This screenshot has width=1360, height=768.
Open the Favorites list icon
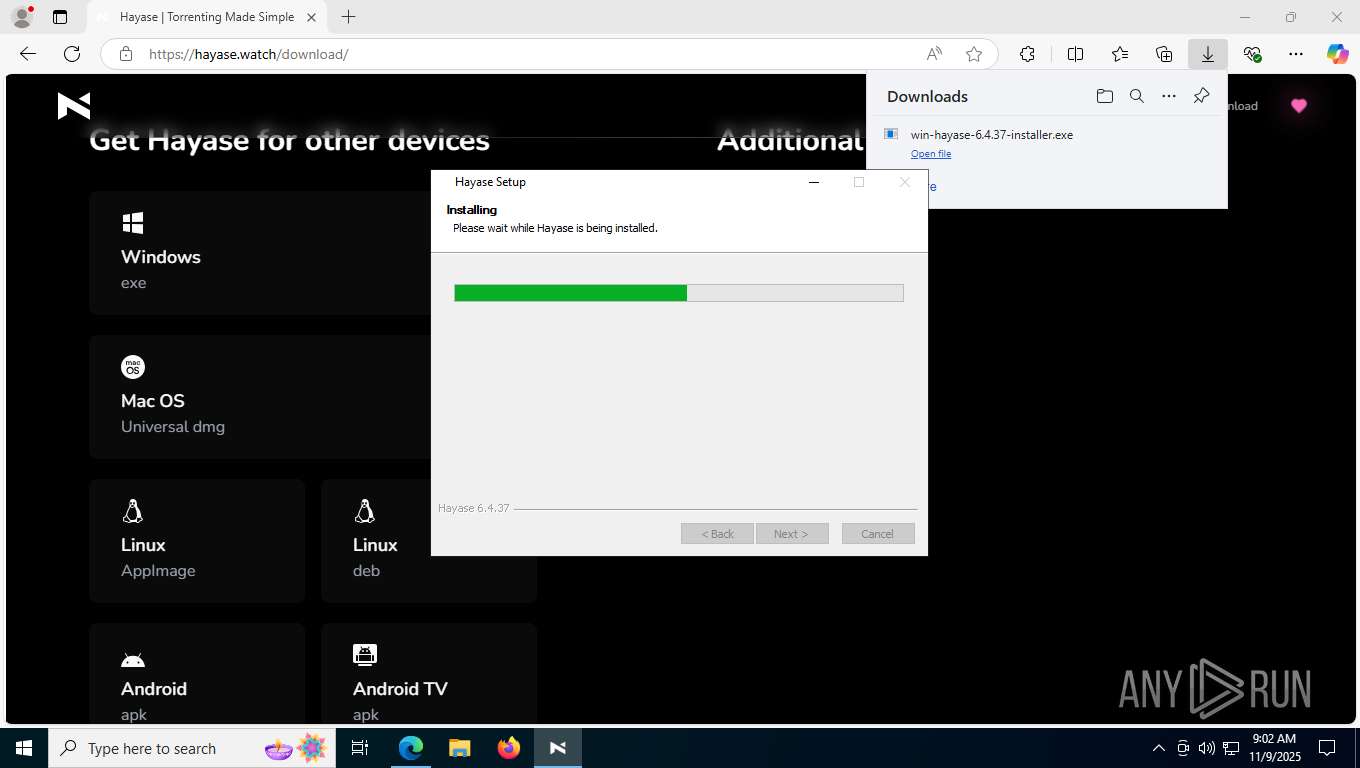coord(1120,54)
